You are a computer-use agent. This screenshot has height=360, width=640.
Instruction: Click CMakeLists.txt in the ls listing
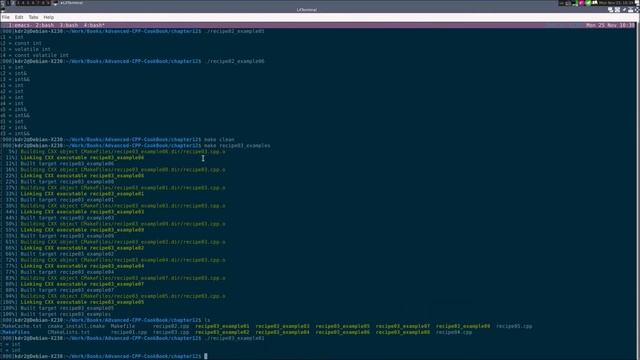69,333
